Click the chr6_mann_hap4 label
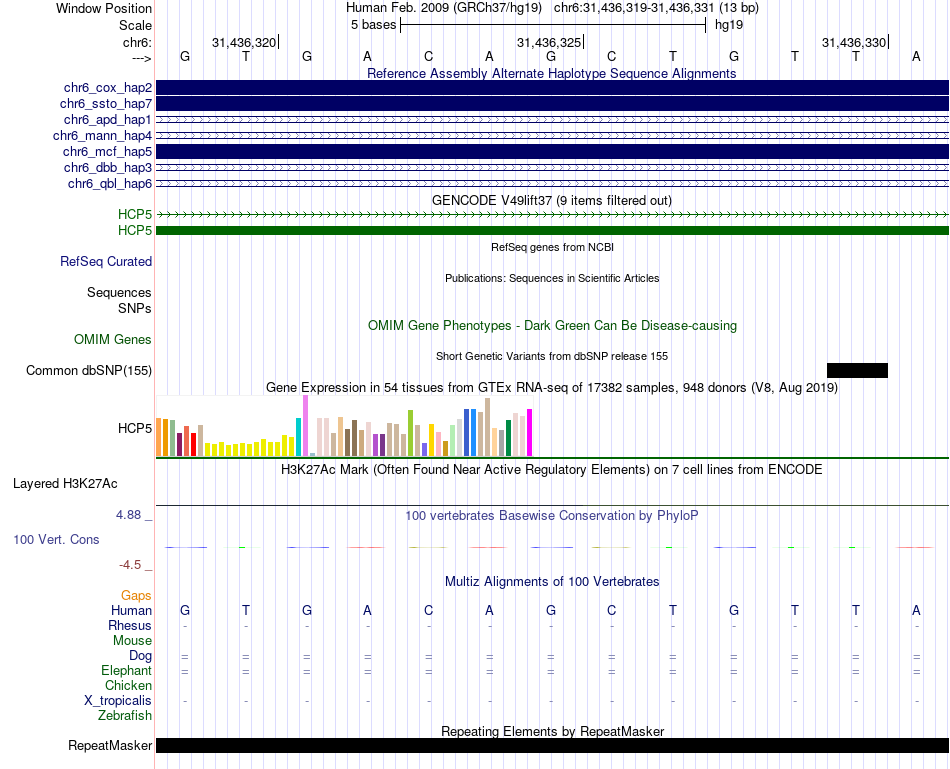Screen dimensions: 950x769 [x=102, y=136]
